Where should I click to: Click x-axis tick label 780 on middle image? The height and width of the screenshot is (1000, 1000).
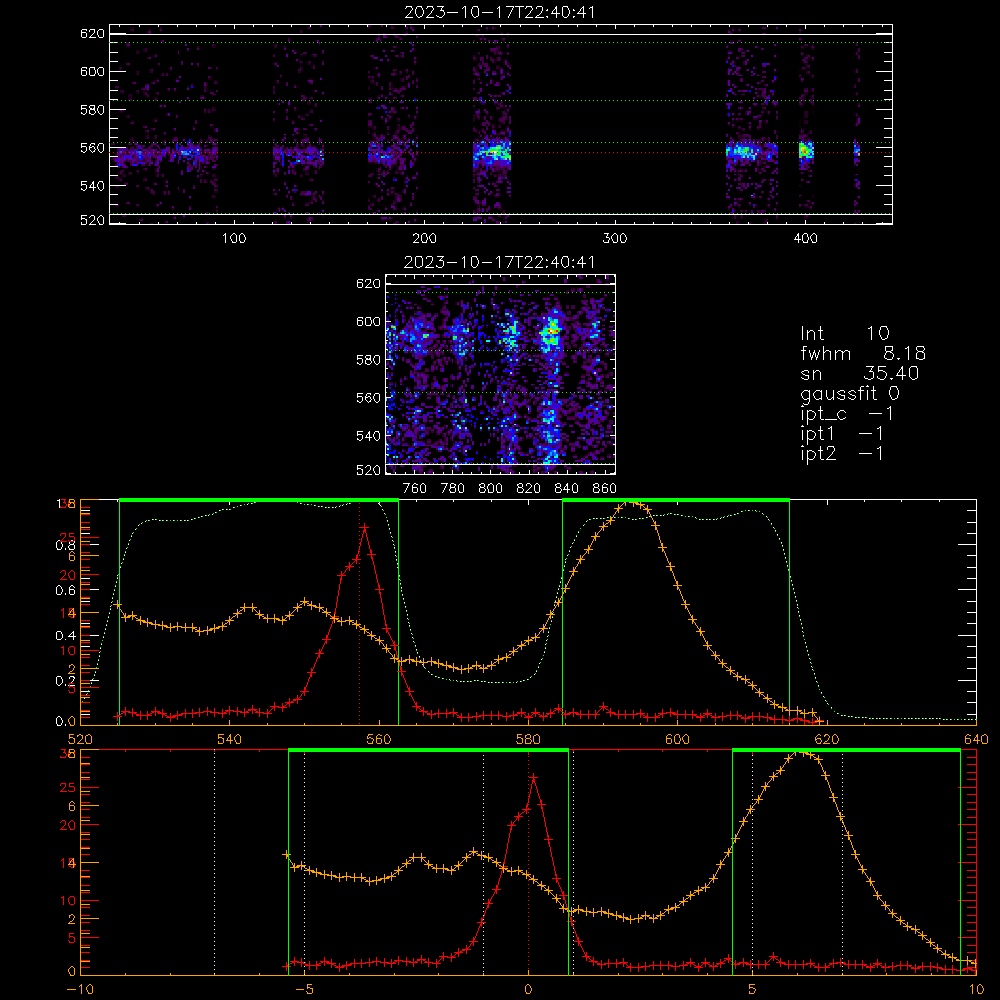coord(453,489)
